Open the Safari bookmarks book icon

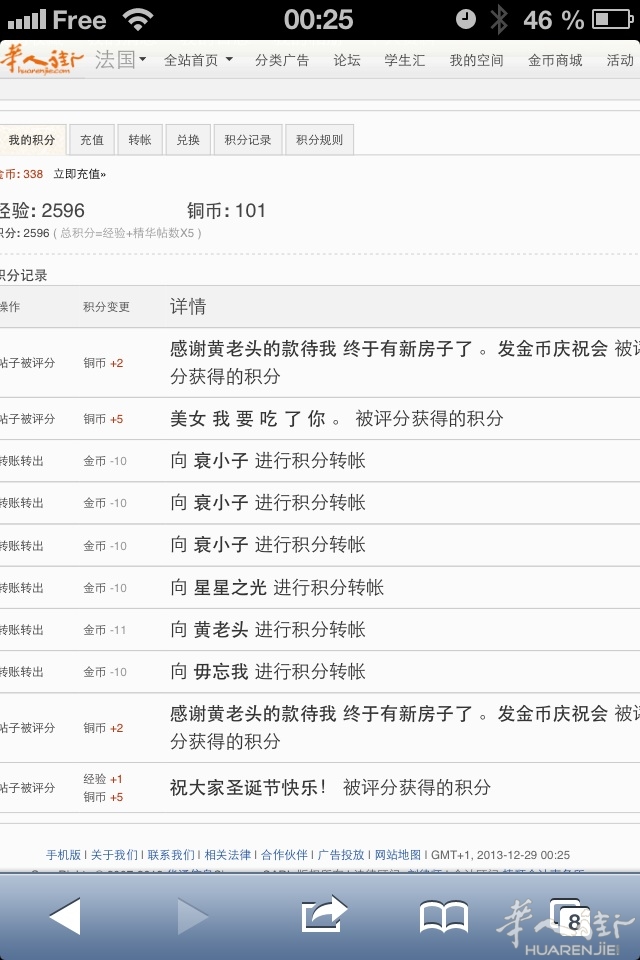(x=444, y=916)
